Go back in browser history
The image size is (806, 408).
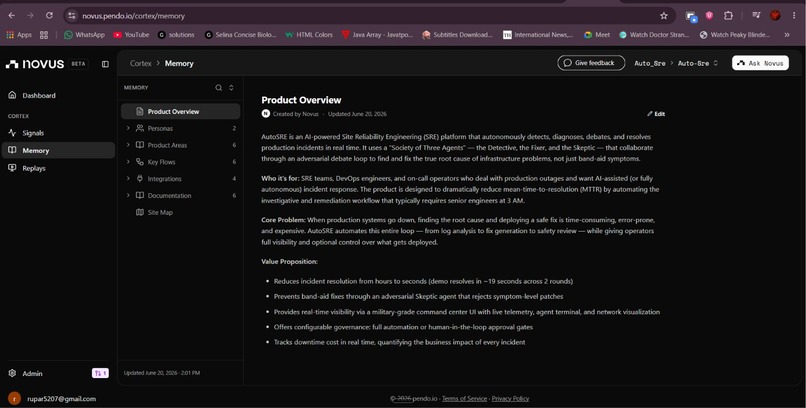click(x=11, y=15)
